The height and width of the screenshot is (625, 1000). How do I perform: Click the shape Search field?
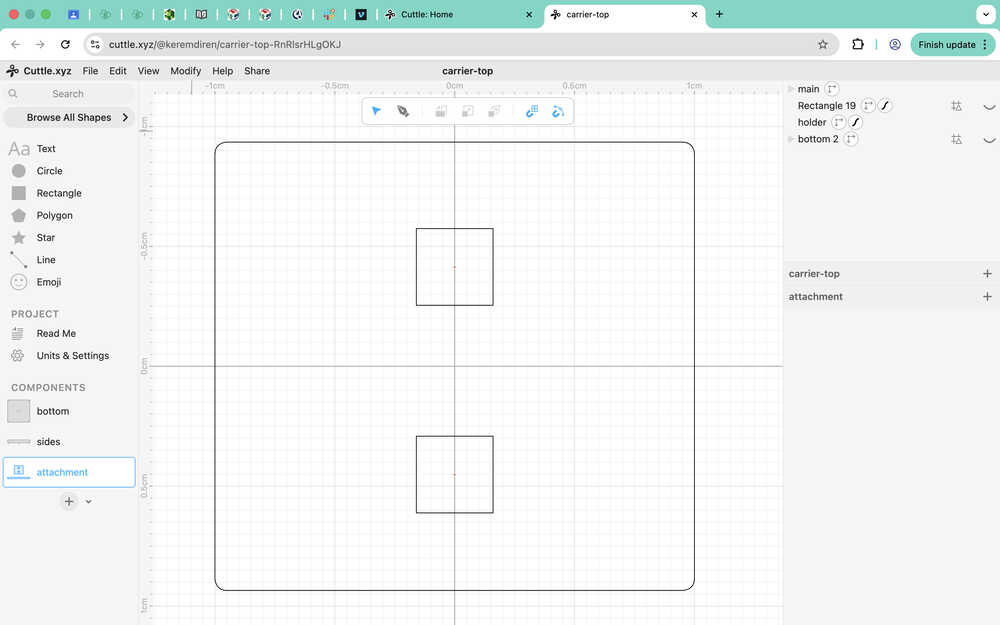coord(69,94)
